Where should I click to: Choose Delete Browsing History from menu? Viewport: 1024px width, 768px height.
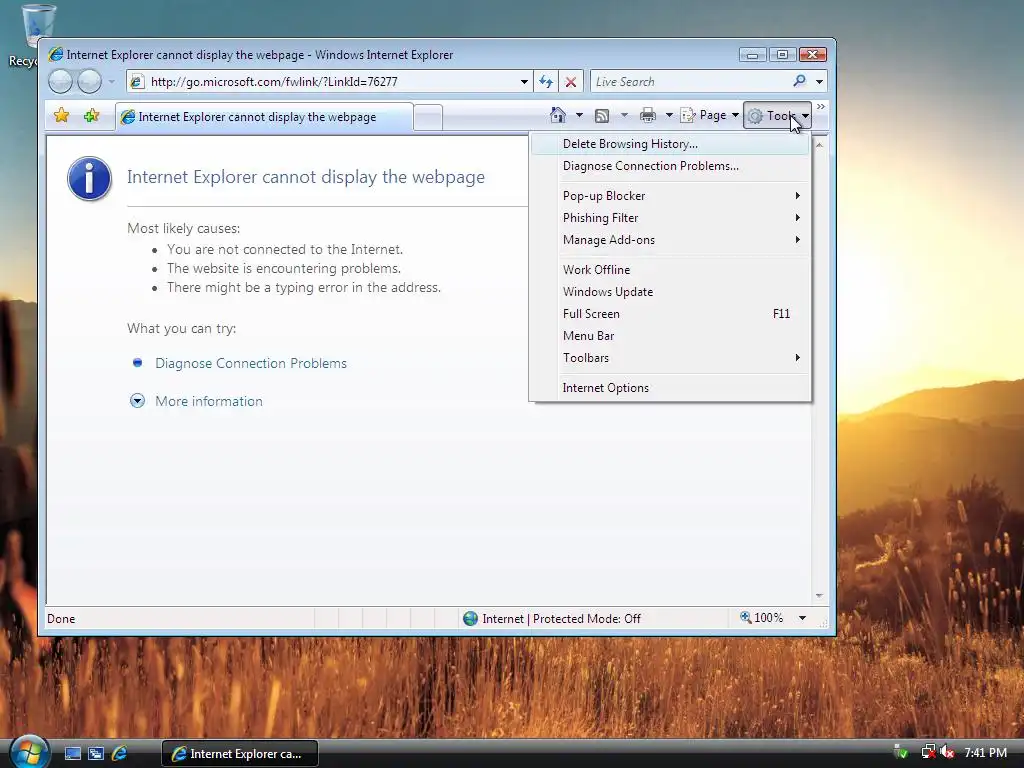point(670,144)
